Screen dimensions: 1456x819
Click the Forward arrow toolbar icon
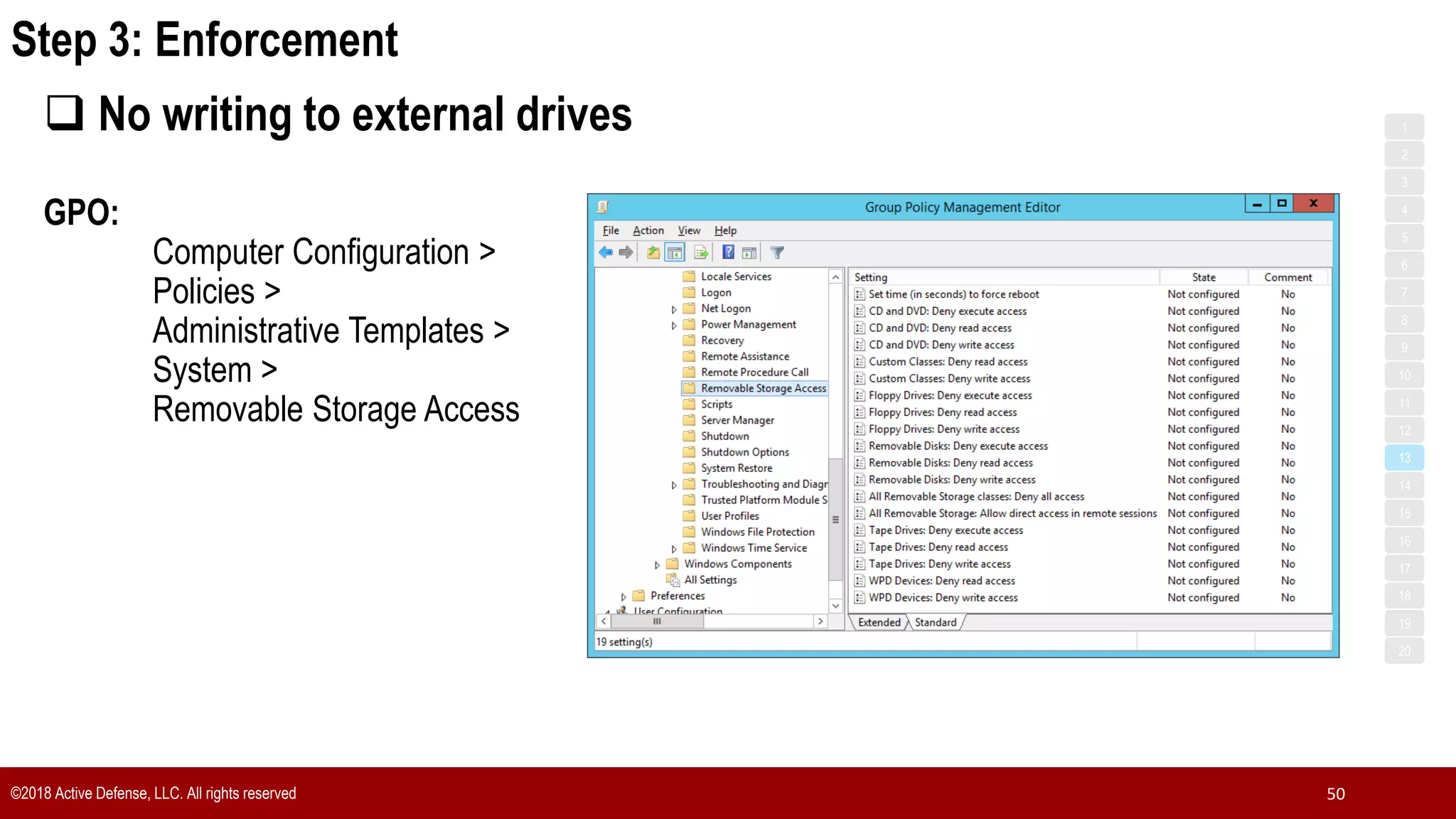click(x=626, y=252)
